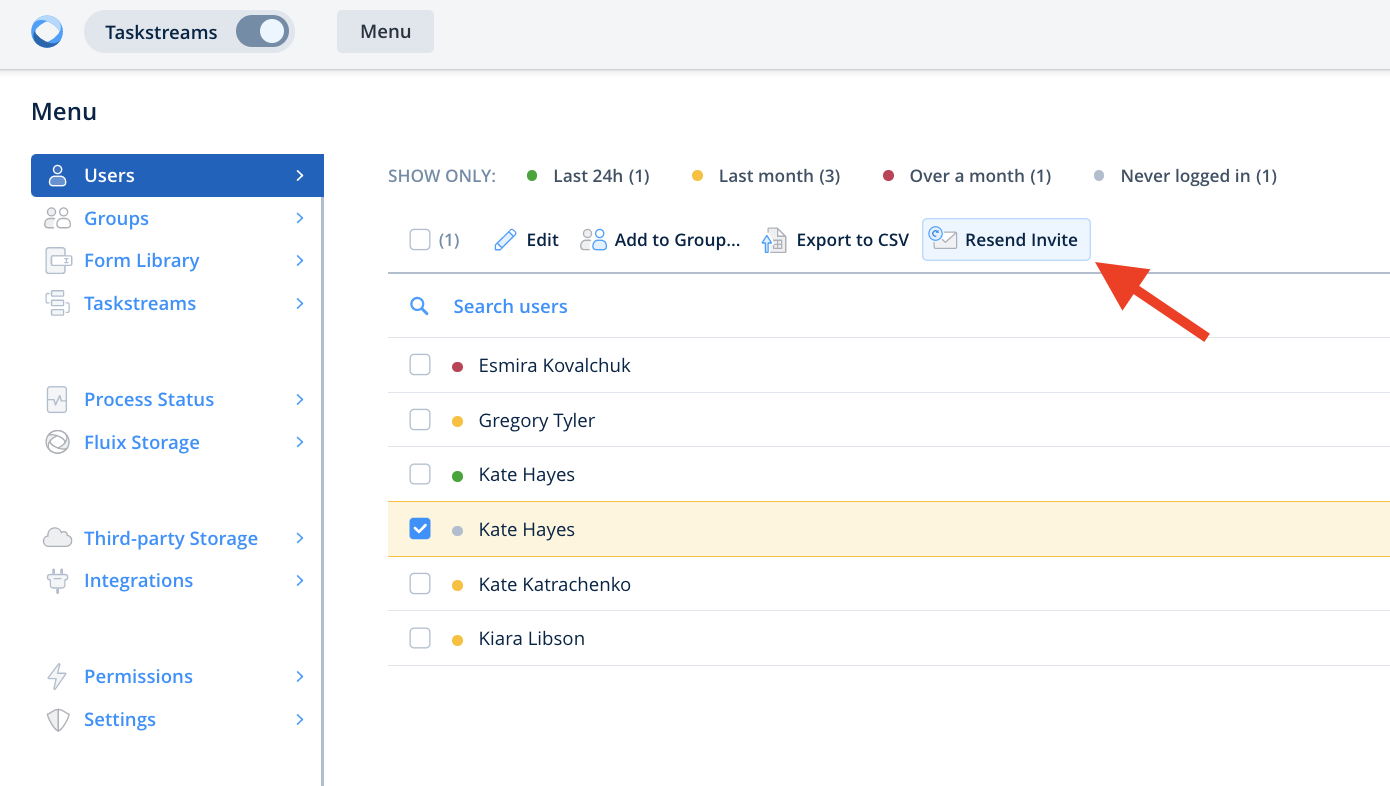
Task: Click the Process Status icon
Action: tap(58, 400)
